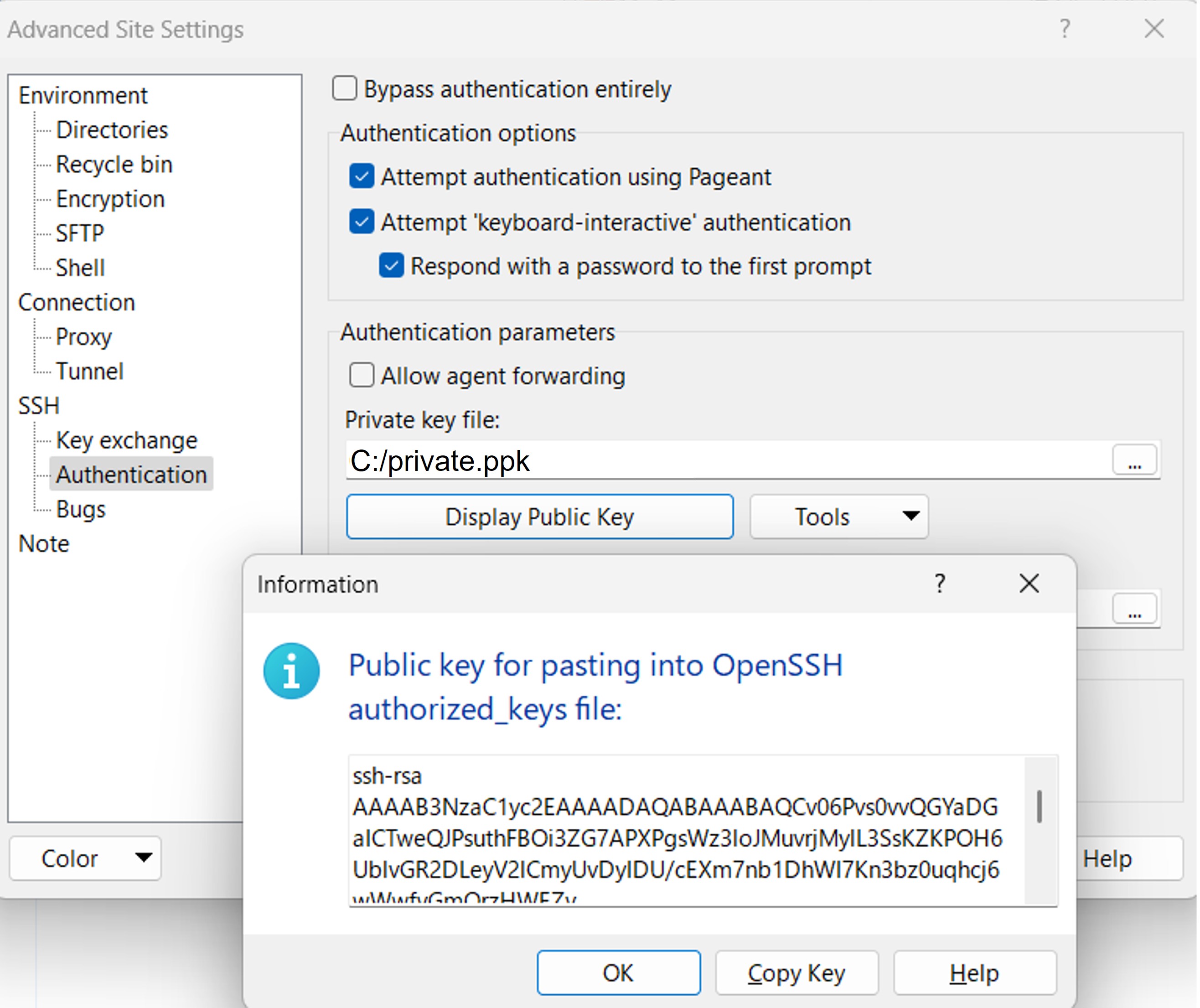The image size is (1200, 1008).
Task: Click the Copy Key button
Action: (x=797, y=973)
